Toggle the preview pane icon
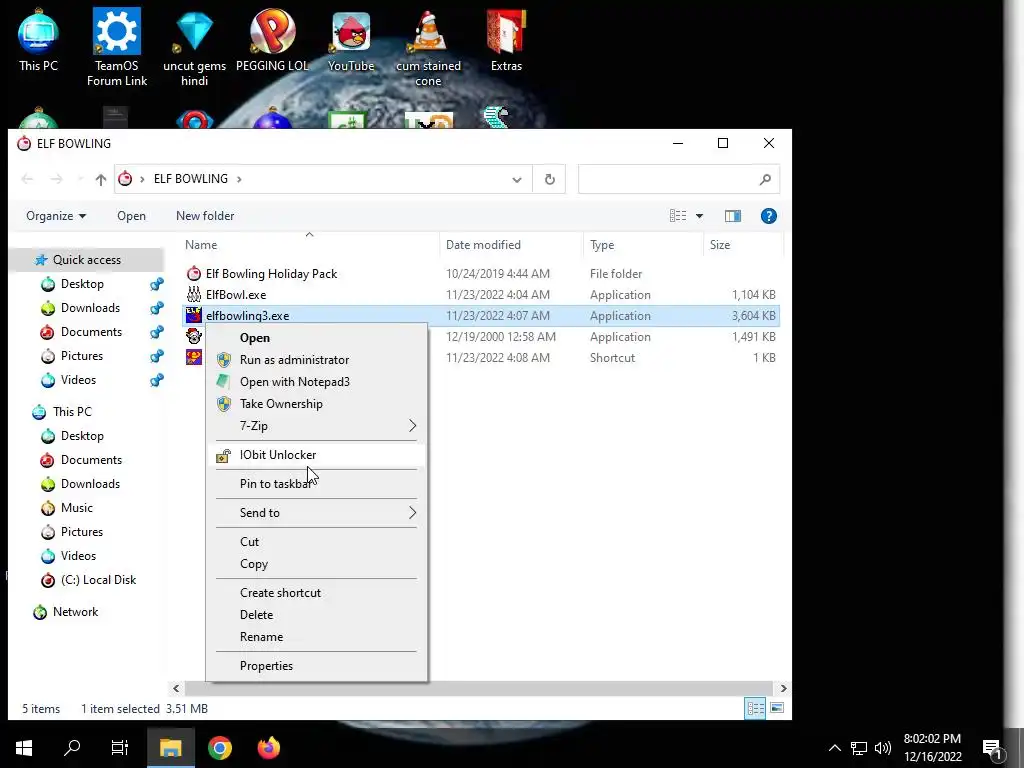This screenshot has height=768, width=1024. 733,216
